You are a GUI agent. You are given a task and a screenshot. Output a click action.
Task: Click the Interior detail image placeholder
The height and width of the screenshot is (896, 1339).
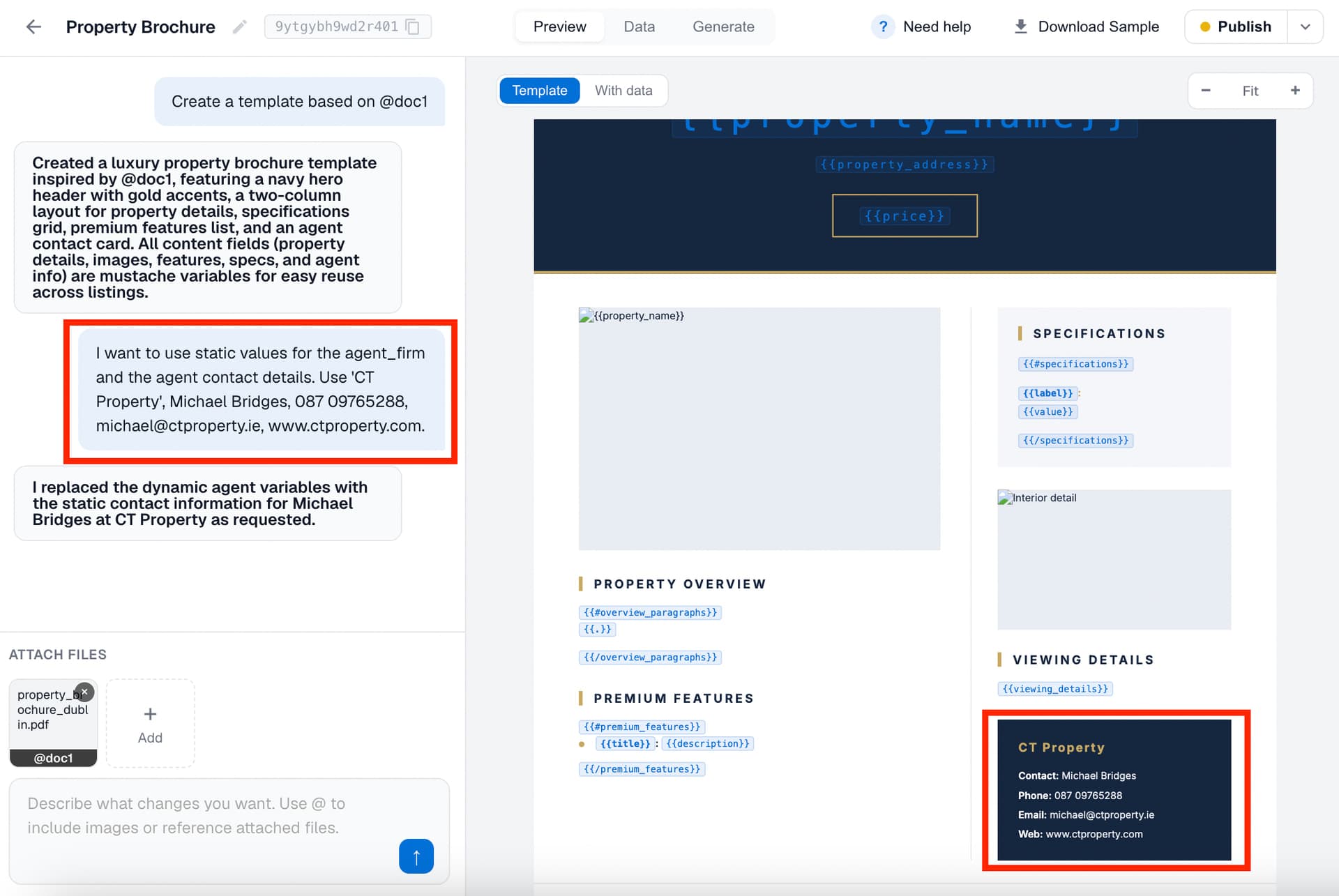coord(1114,559)
